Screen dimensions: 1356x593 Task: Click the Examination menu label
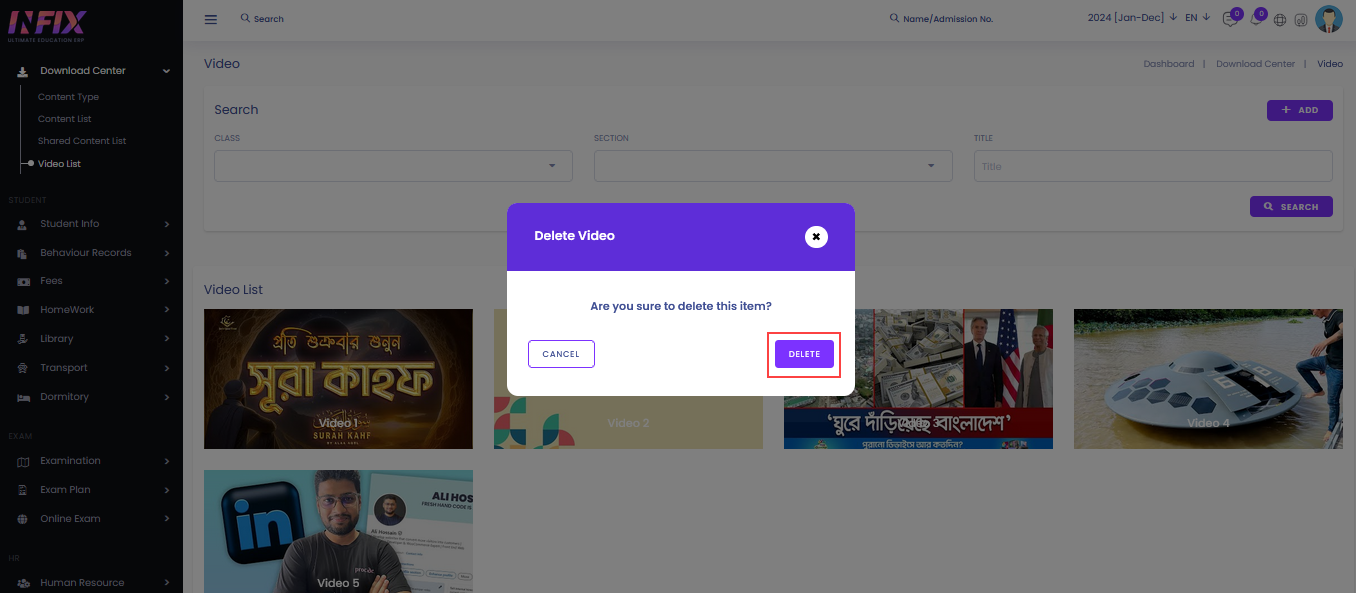coord(70,461)
